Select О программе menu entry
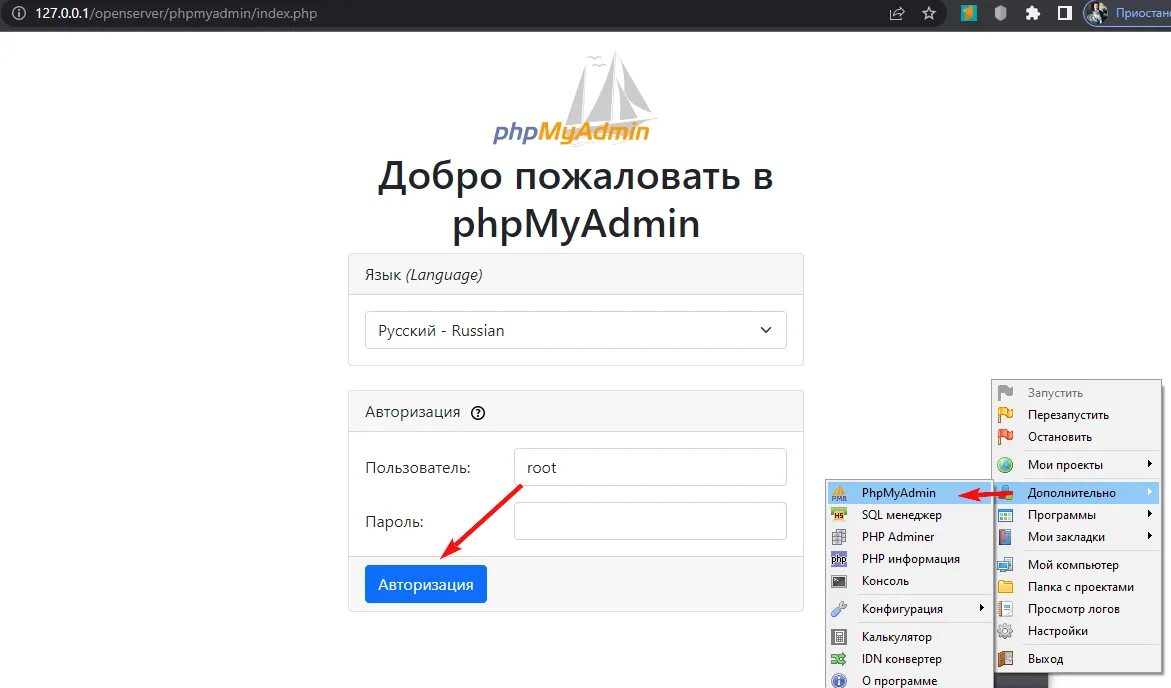The image size is (1171, 688). pyautogui.click(x=909, y=680)
